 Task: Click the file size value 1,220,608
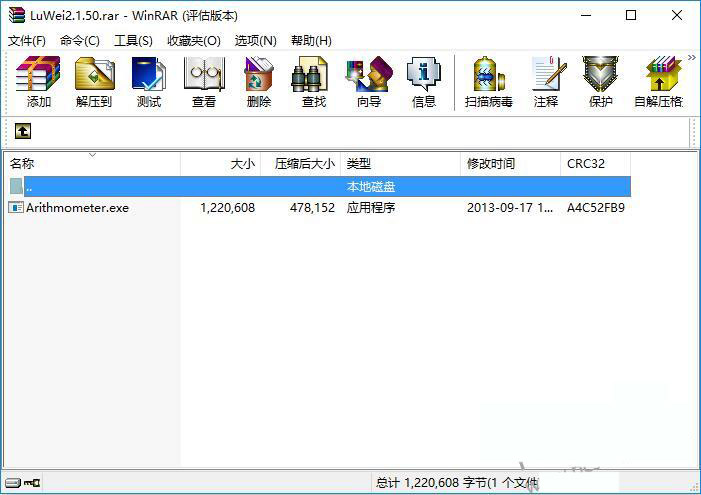coord(228,207)
